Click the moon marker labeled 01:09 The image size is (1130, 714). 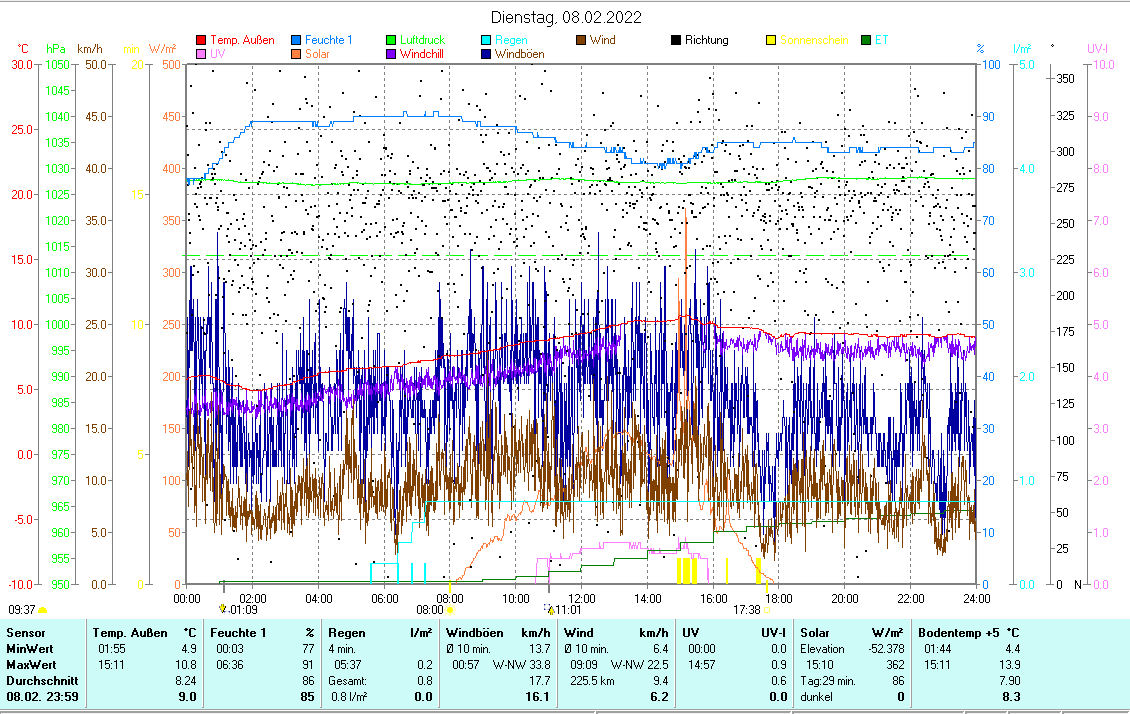pos(223,608)
